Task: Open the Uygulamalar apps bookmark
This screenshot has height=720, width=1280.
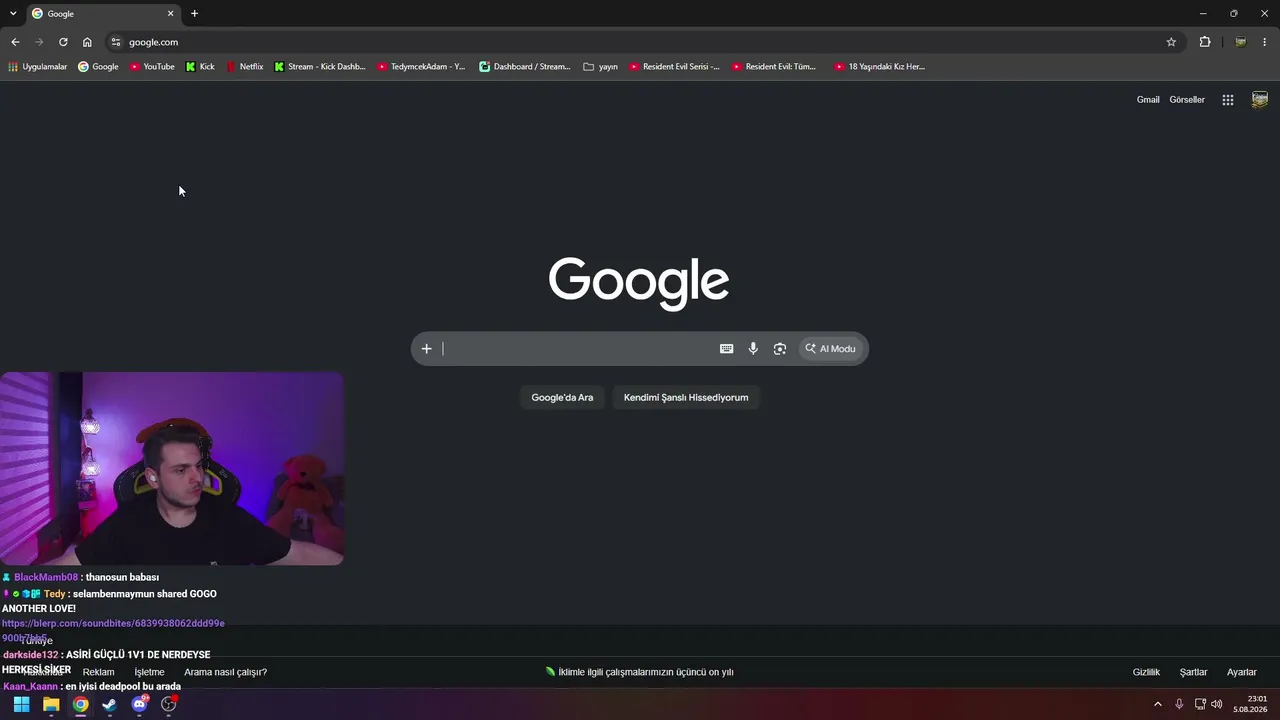Action: [x=38, y=67]
